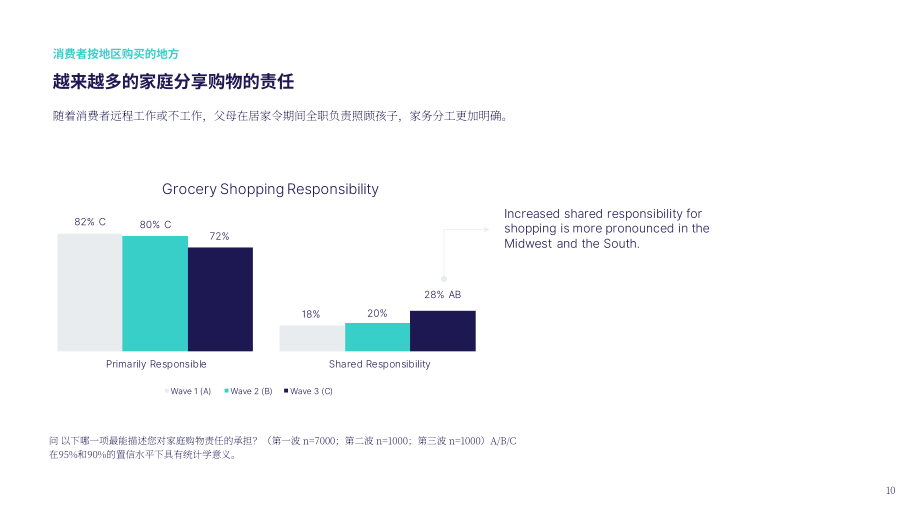Viewport: 920px width, 518px height.
Task: Click the Wave 3 (C) navy legend marker
Action: [286, 391]
